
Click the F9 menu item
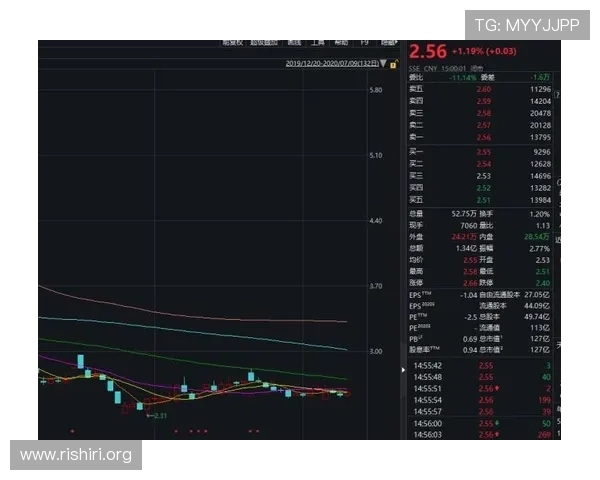[364, 42]
